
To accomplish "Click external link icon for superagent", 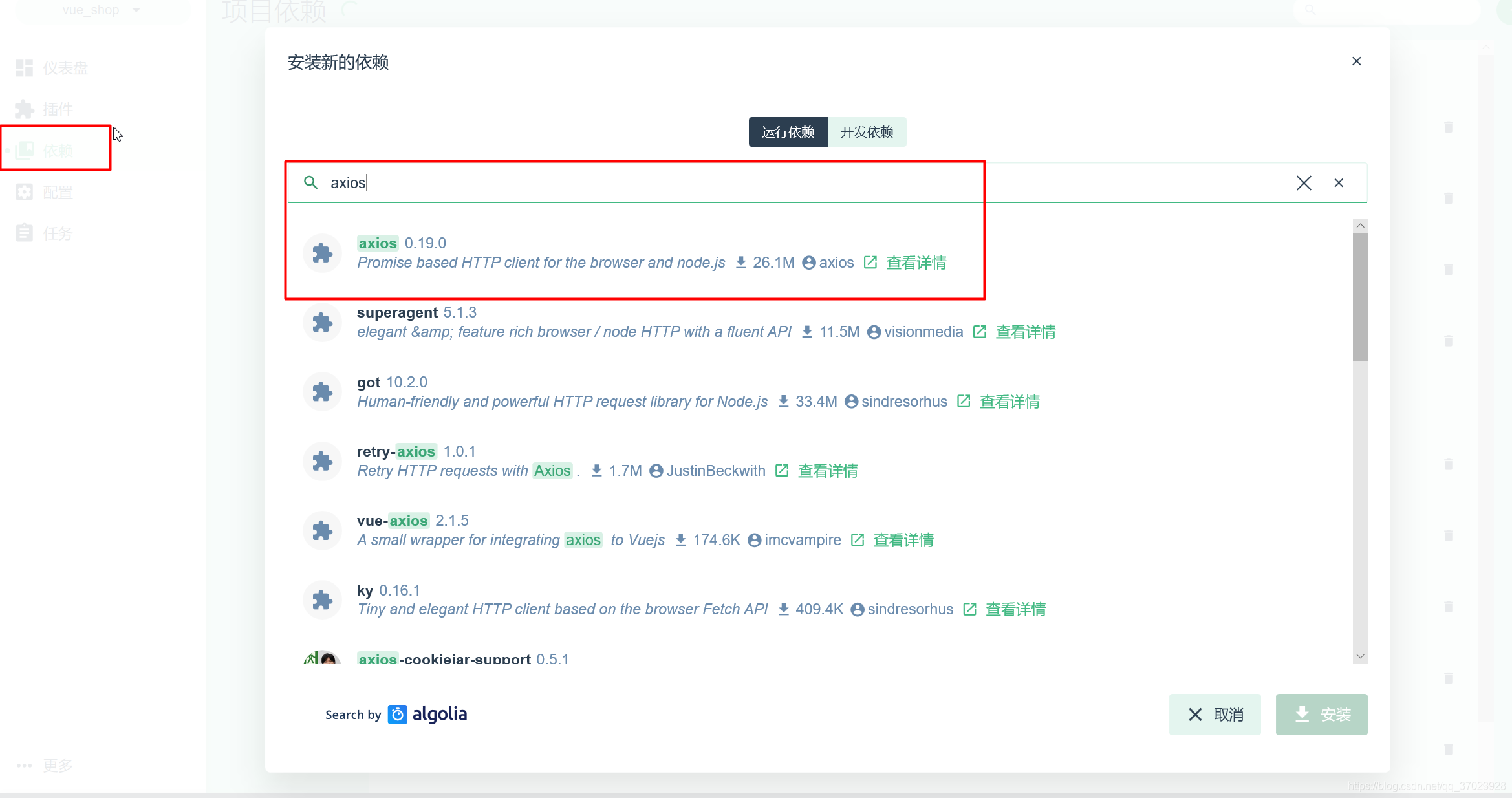I will pyautogui.click(x=980, y=332).
